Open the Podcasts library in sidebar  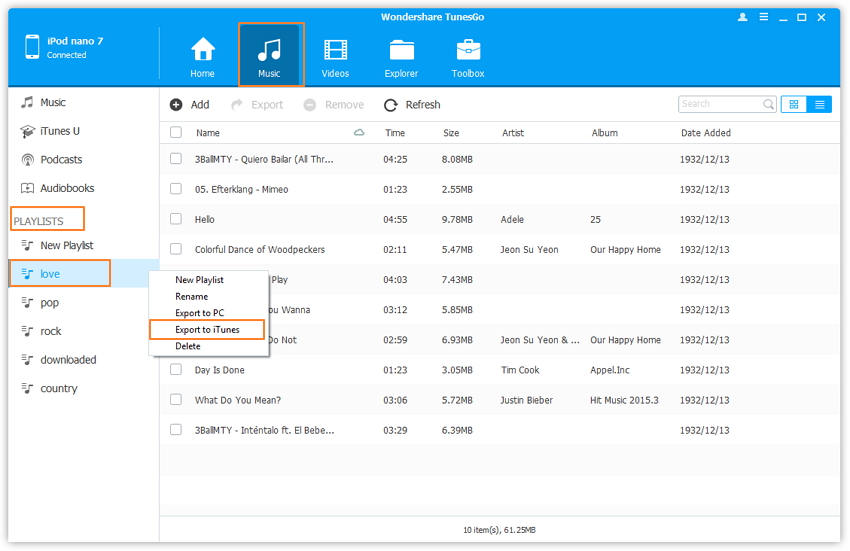click(x=61, y=160)
